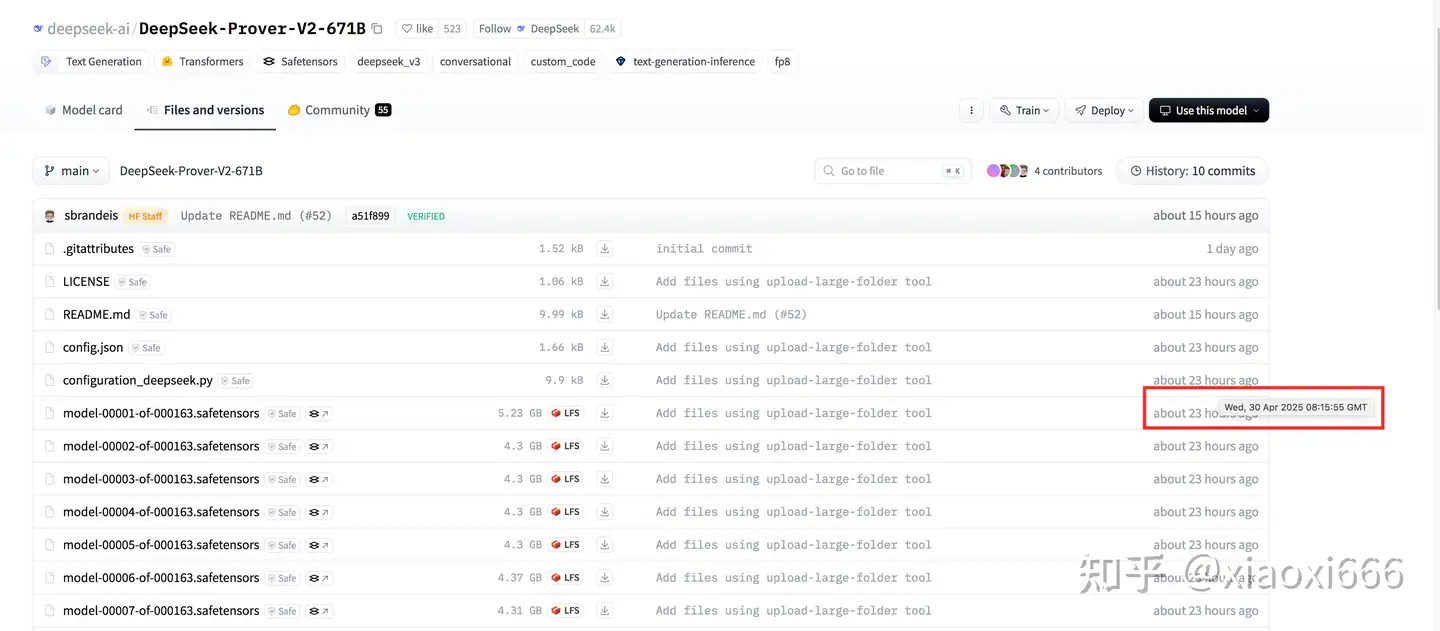The width and height of the screenshot is (1440, 631).
Task: Open safetensors viewer for model-00006 file
Action: [x=318, y=579]
